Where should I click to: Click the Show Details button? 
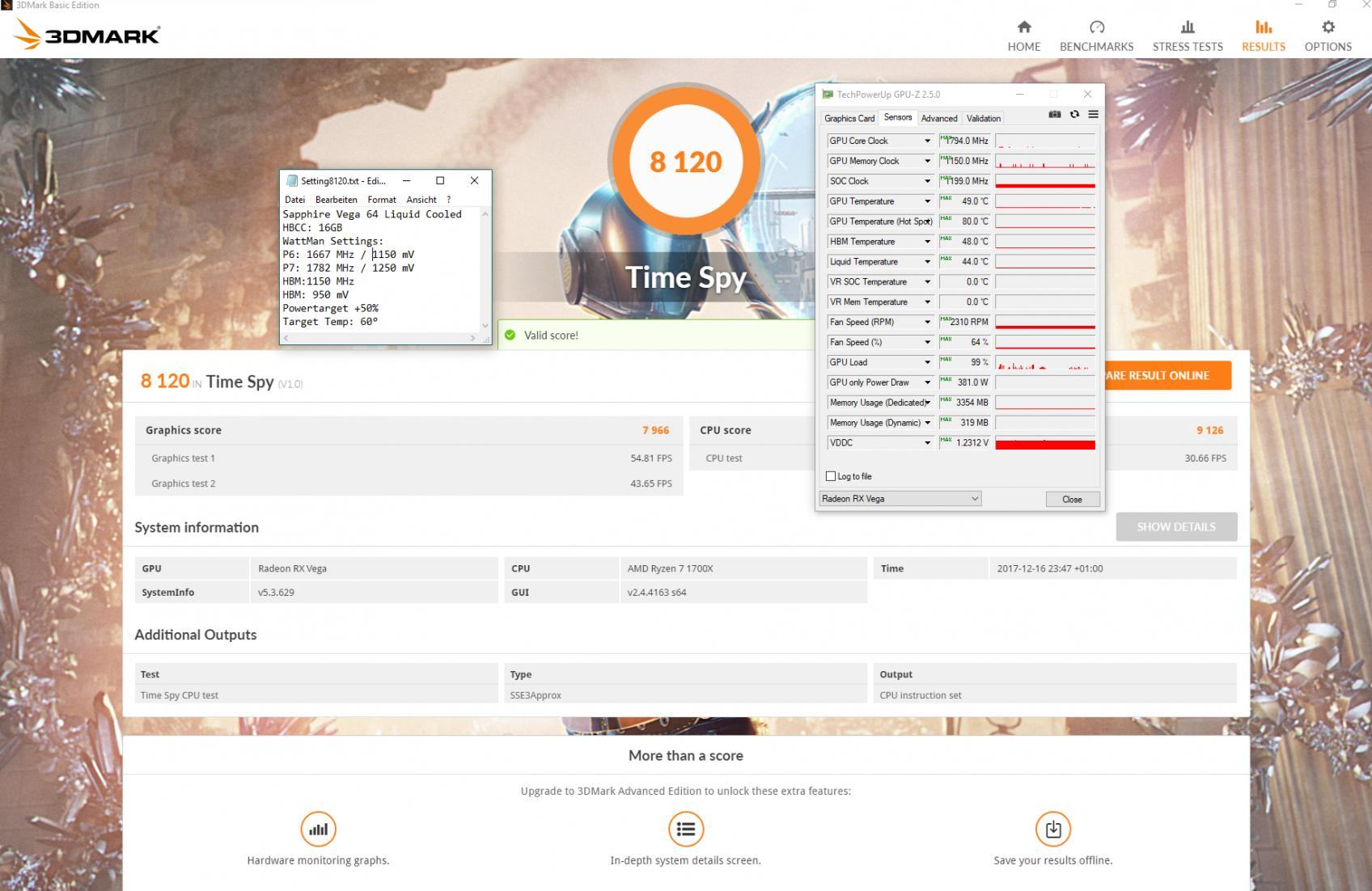point(1176,526)
